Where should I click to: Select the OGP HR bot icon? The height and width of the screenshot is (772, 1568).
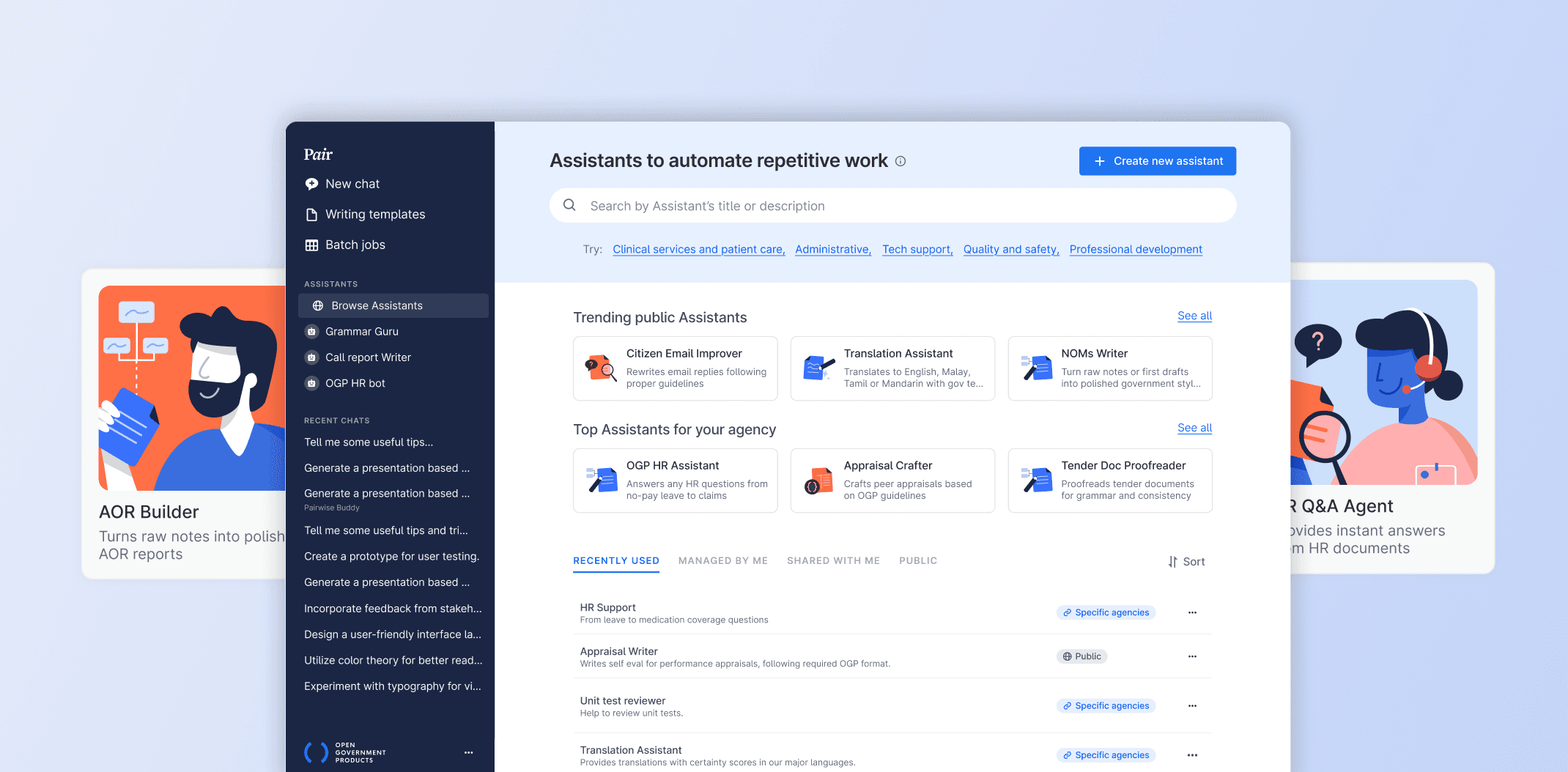point(312,383)
